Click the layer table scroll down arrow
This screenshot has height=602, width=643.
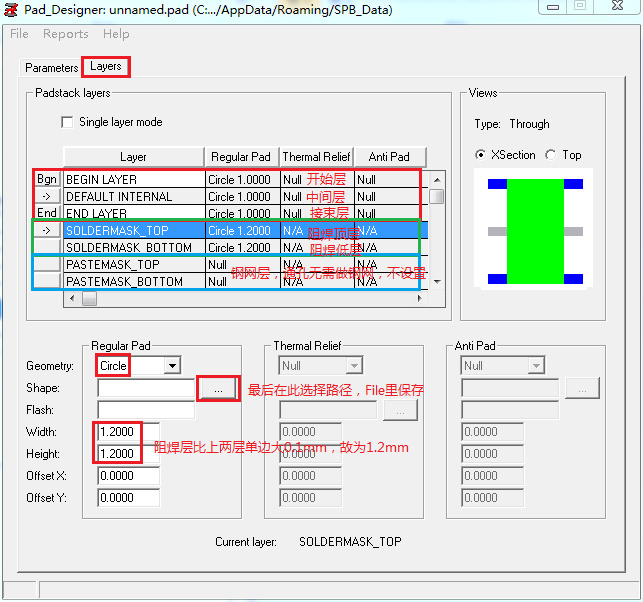tap(437, 281)
